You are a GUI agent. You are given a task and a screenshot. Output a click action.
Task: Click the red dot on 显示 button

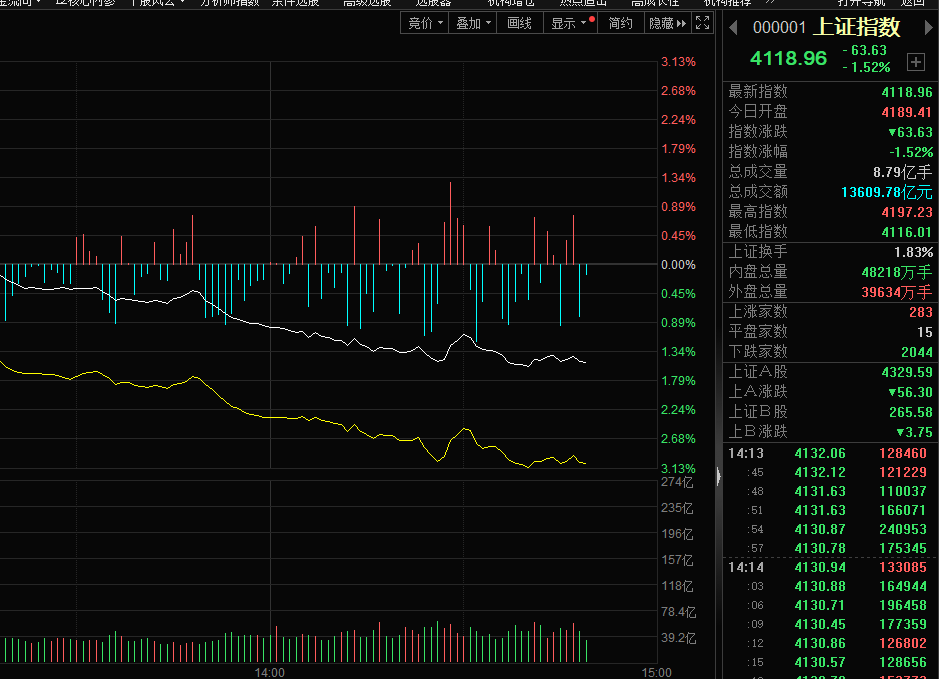592,19
